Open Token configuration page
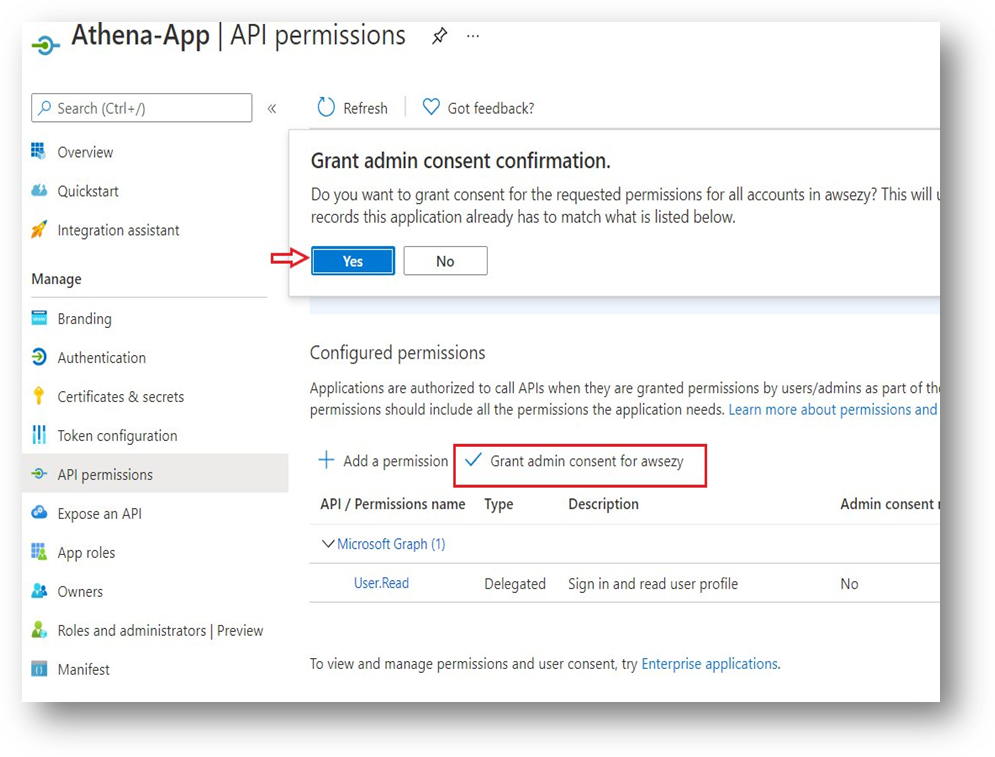Viewport: 995px width, 757px height. tap(117, 436)
